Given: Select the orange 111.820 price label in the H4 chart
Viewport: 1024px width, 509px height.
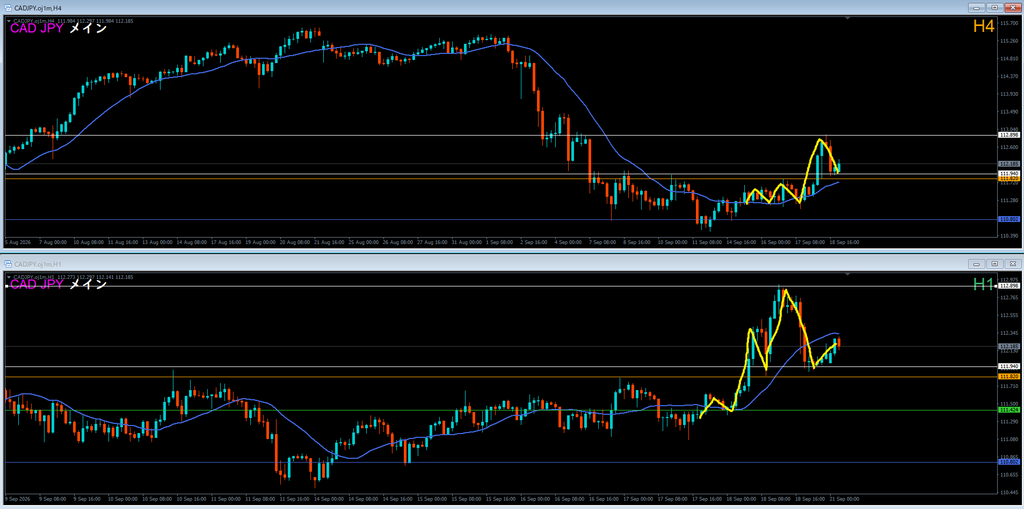Looking at the screenshot, I should pyautogui.click(x=1008, y=178).
